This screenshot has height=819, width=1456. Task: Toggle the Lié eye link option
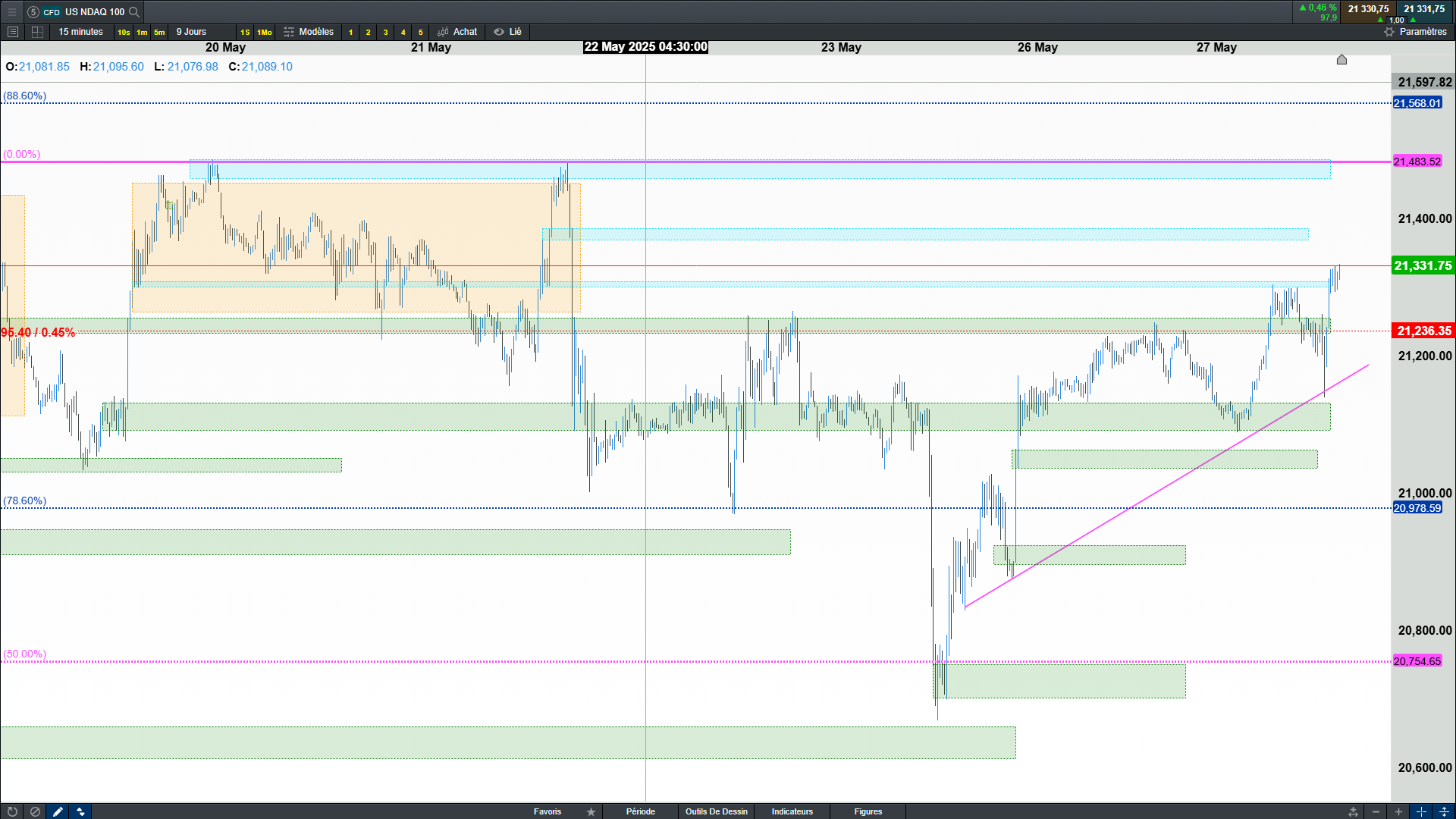pyautogui.click(x=507, y=32)
